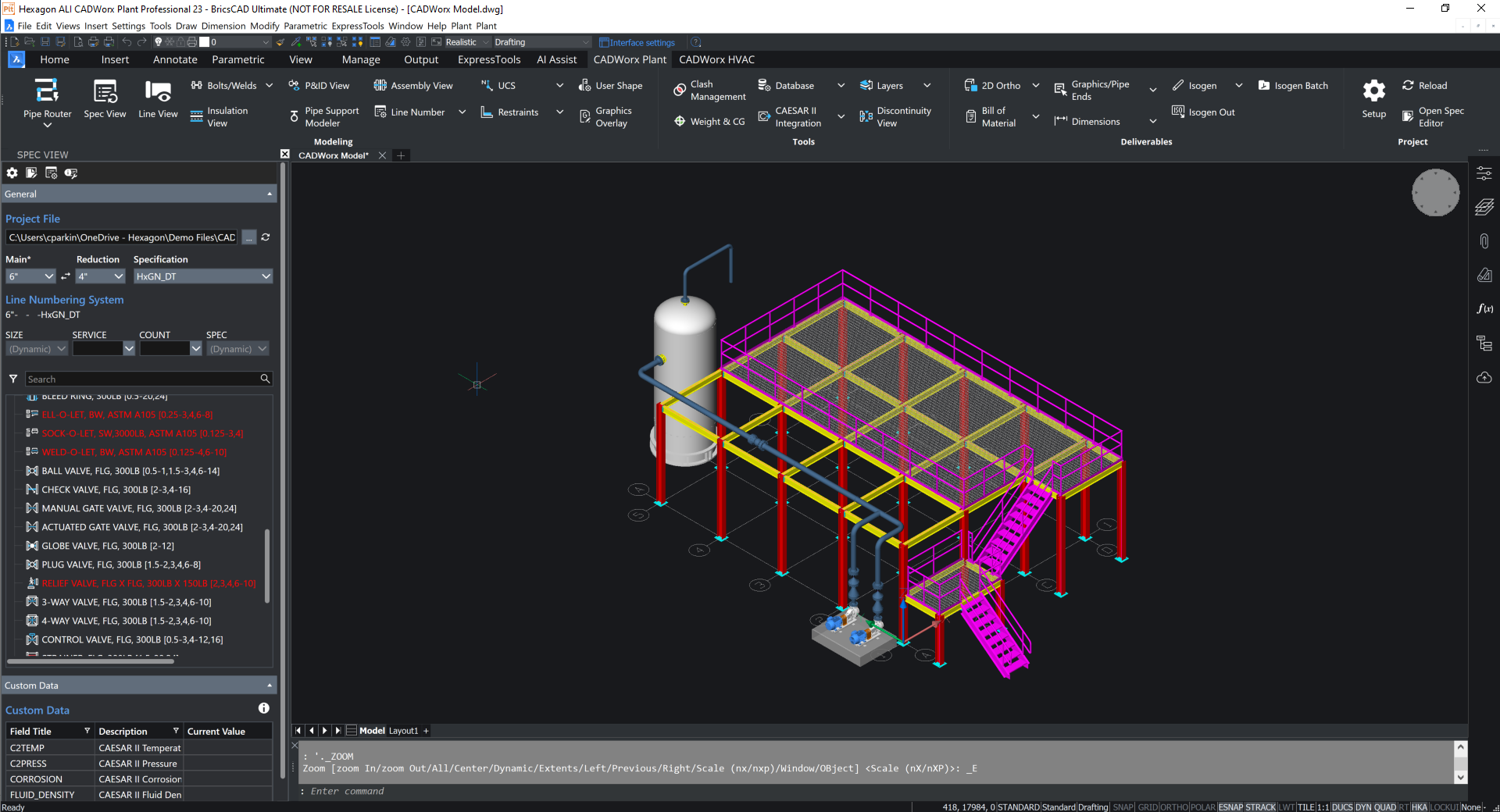The width and height of the screenshot is (1500, 812).
Task: Click the Save icon in quick toolbar
Action: pyautogui.click(x=45, y=42)
